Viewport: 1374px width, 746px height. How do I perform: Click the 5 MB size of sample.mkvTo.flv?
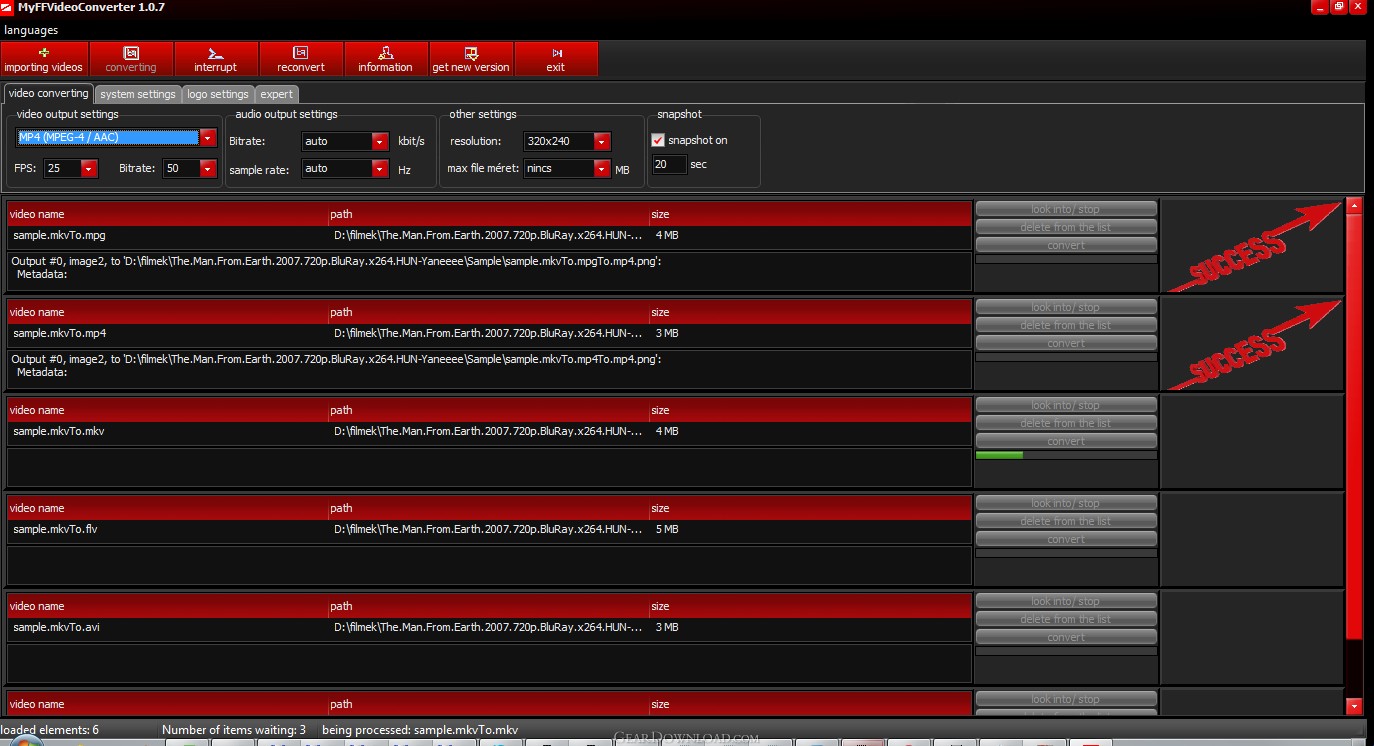[667, 530]
